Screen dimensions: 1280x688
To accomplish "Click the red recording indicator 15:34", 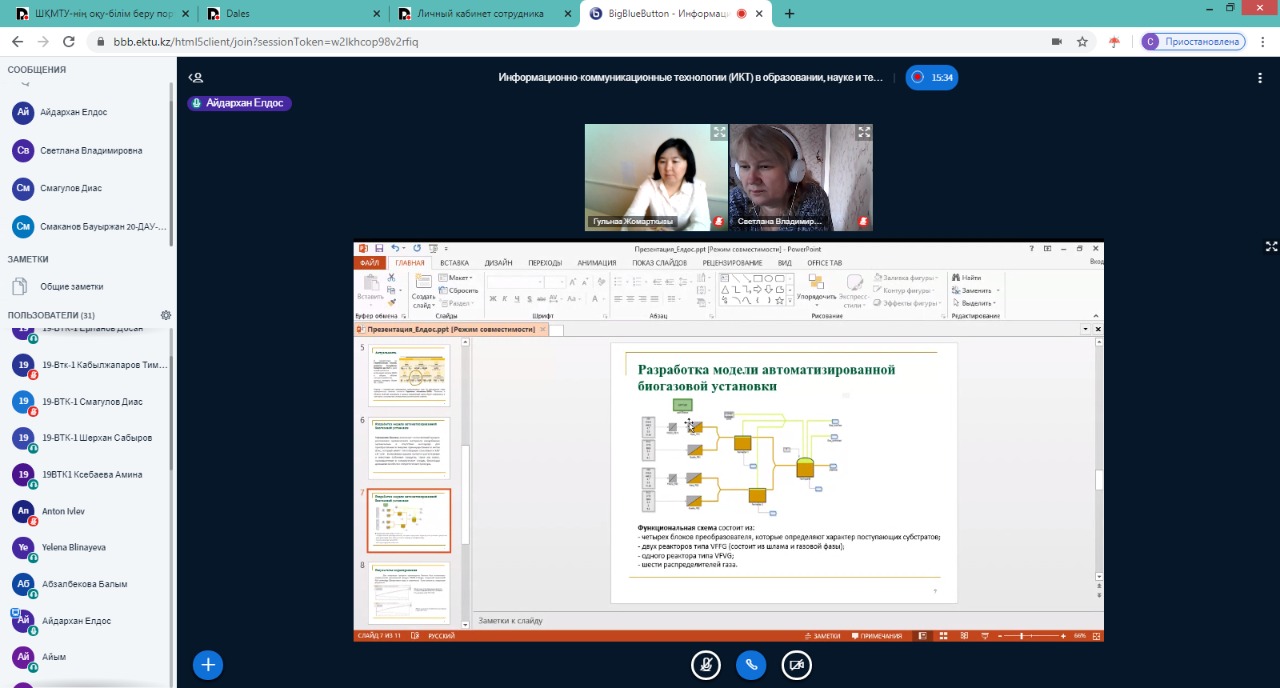I will point(932,77).
